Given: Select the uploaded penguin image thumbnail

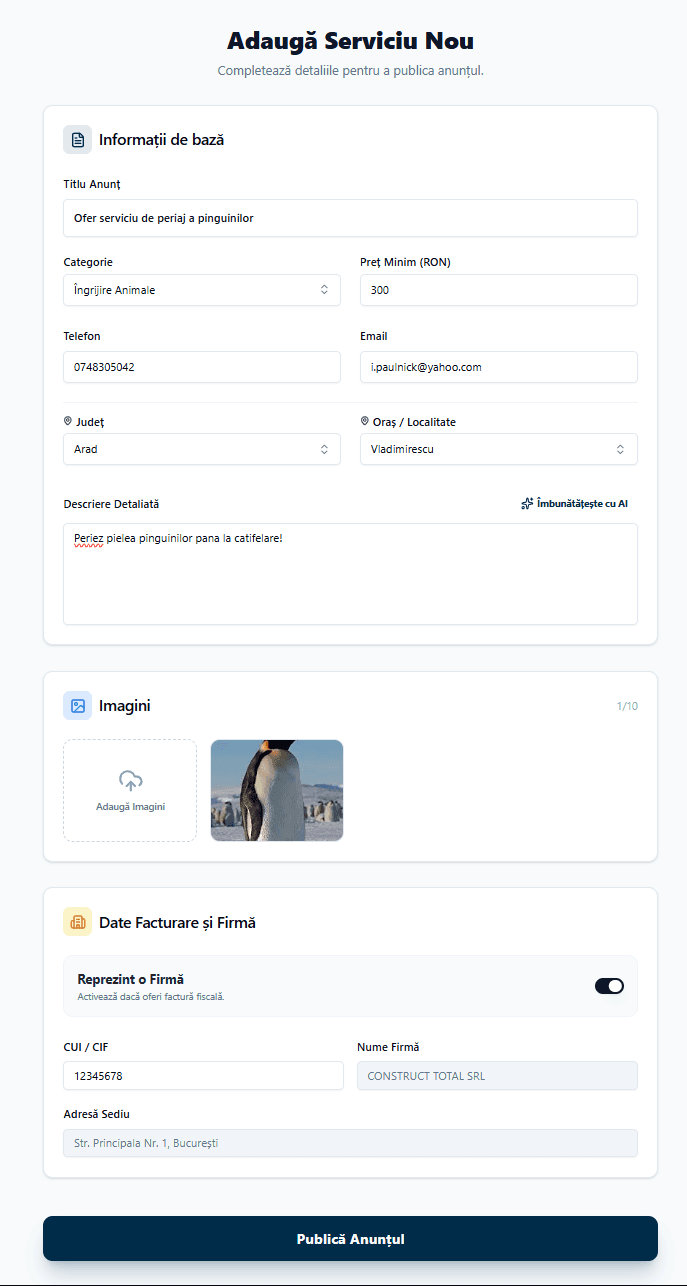Looking at the screenshot, I should coord(277,790).
